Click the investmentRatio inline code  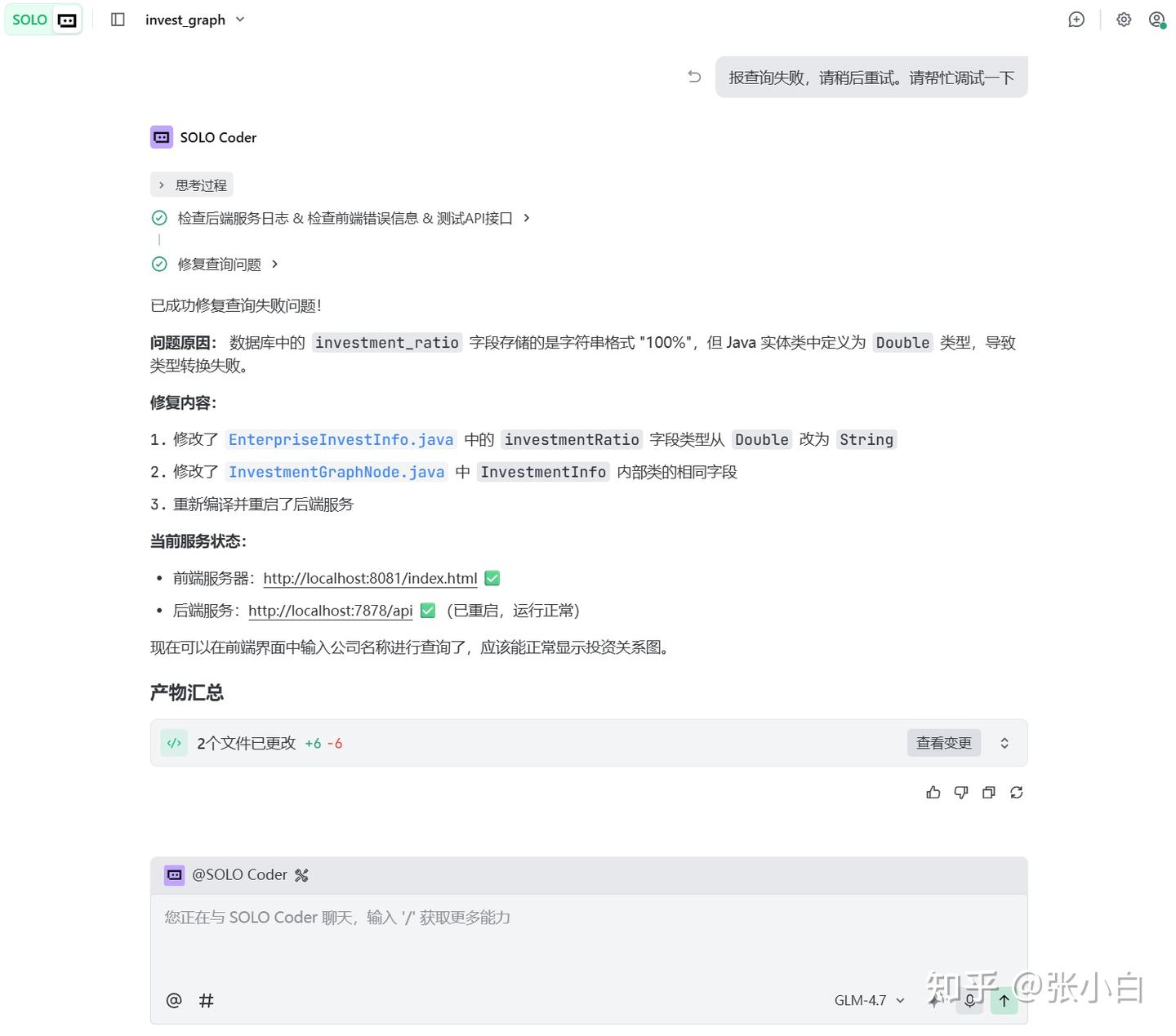pos(572,439)
